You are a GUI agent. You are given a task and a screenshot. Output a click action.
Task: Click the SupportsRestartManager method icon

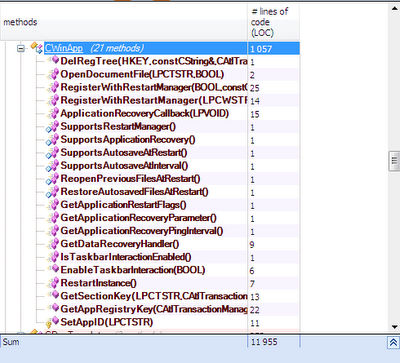point(52,127)
